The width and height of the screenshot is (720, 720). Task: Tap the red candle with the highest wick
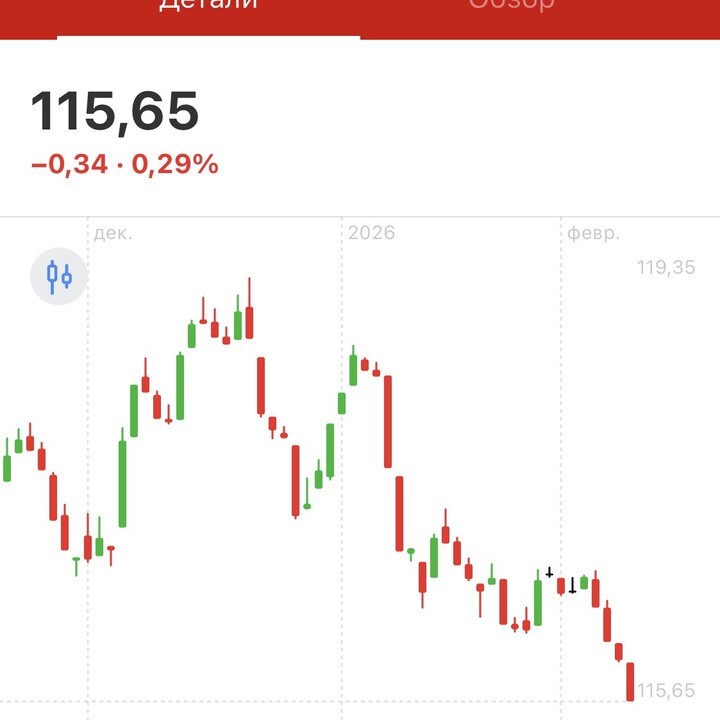pyautogui.click(x=250, y=322)
